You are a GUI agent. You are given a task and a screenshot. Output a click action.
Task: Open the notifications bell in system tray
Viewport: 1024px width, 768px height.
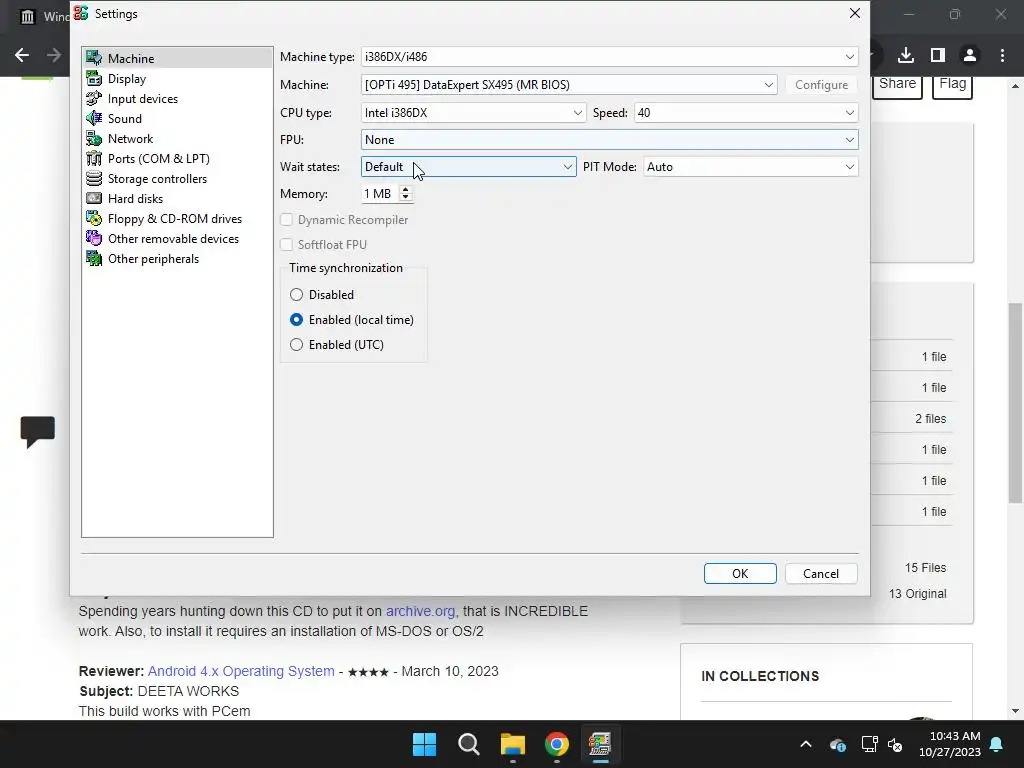[x=997, y=744]
